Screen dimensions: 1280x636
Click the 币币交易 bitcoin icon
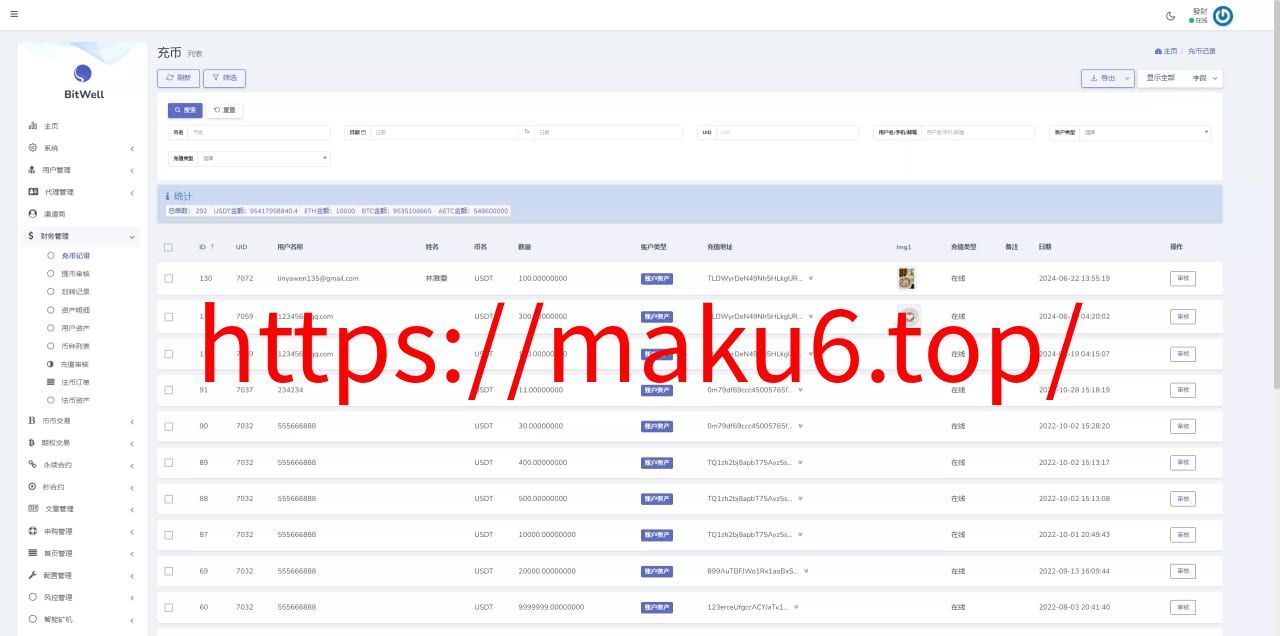click(33, 420)
